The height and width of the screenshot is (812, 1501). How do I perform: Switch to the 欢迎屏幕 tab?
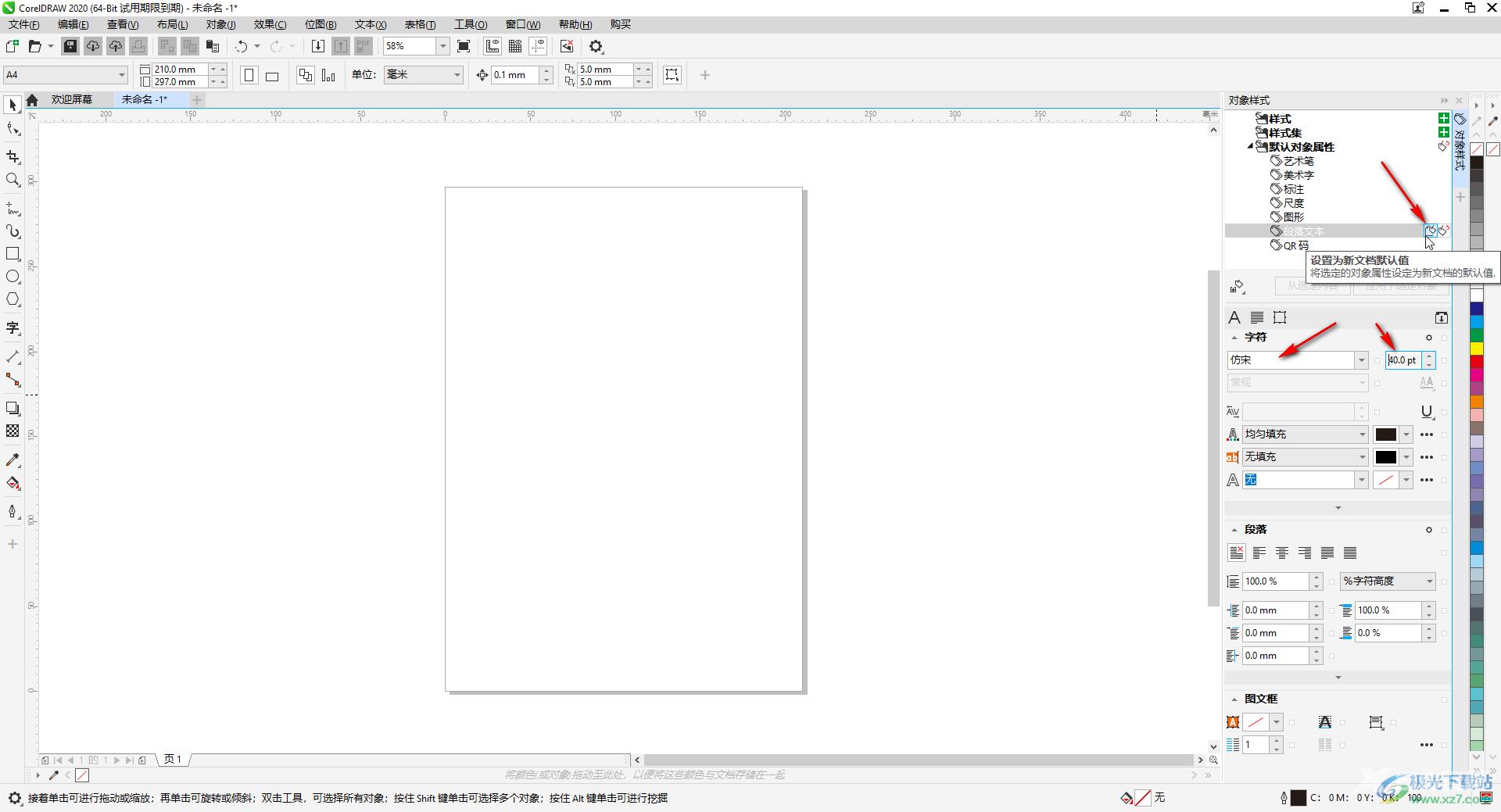pyautogui.click(x=72, y=99)
